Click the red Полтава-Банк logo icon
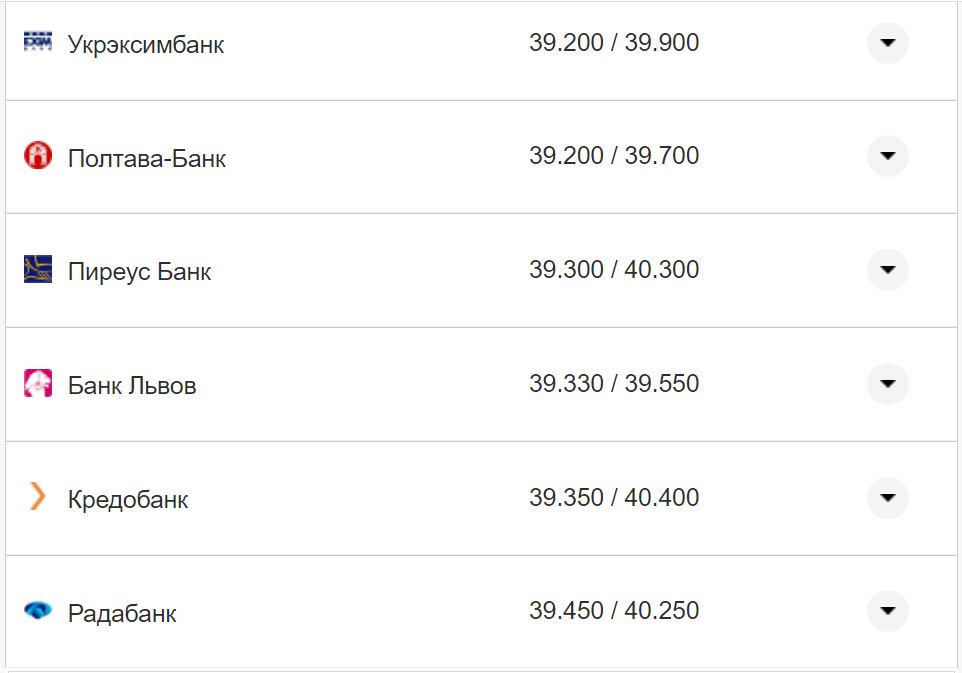This screenshot has height=673, width=962. tap(38, 155)
